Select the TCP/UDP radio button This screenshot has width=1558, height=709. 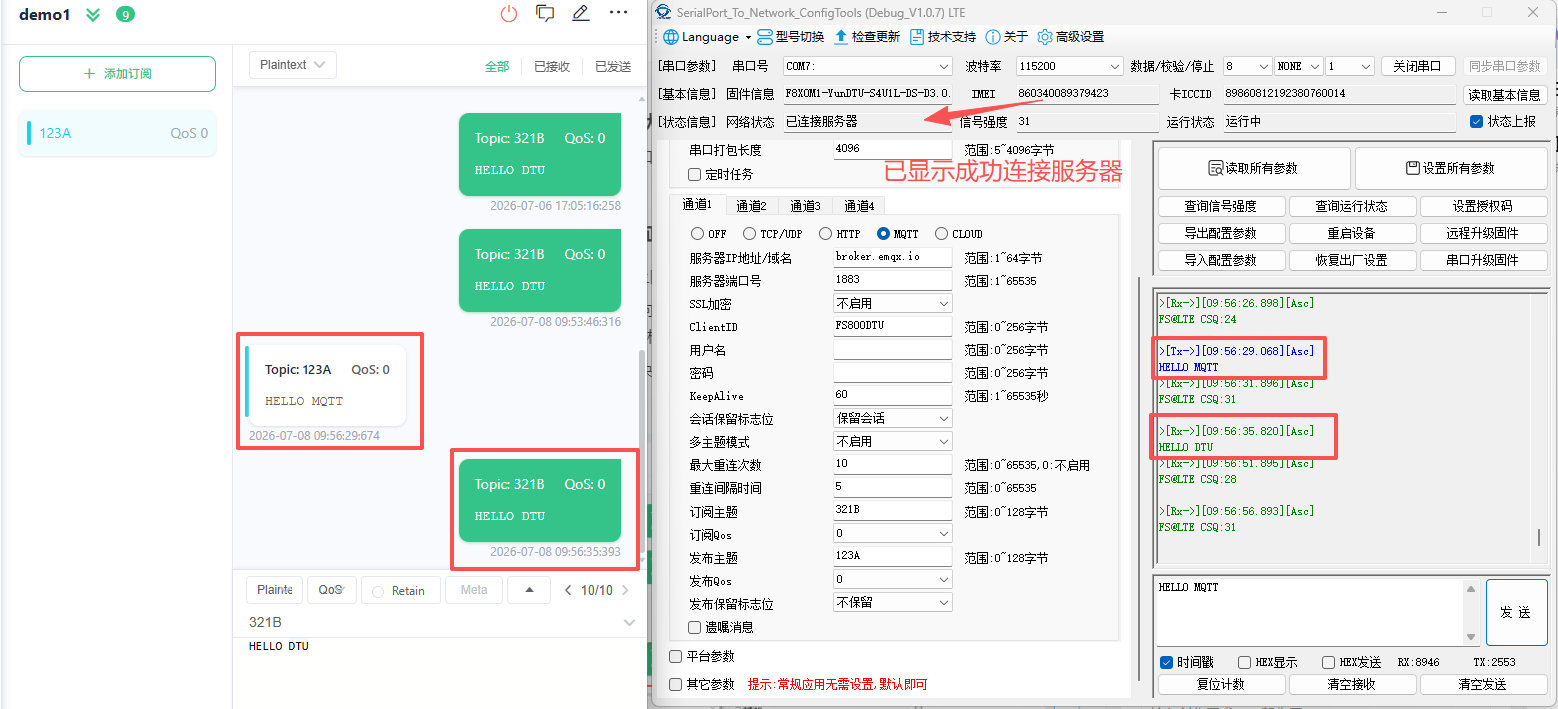(x=751, y=234)
